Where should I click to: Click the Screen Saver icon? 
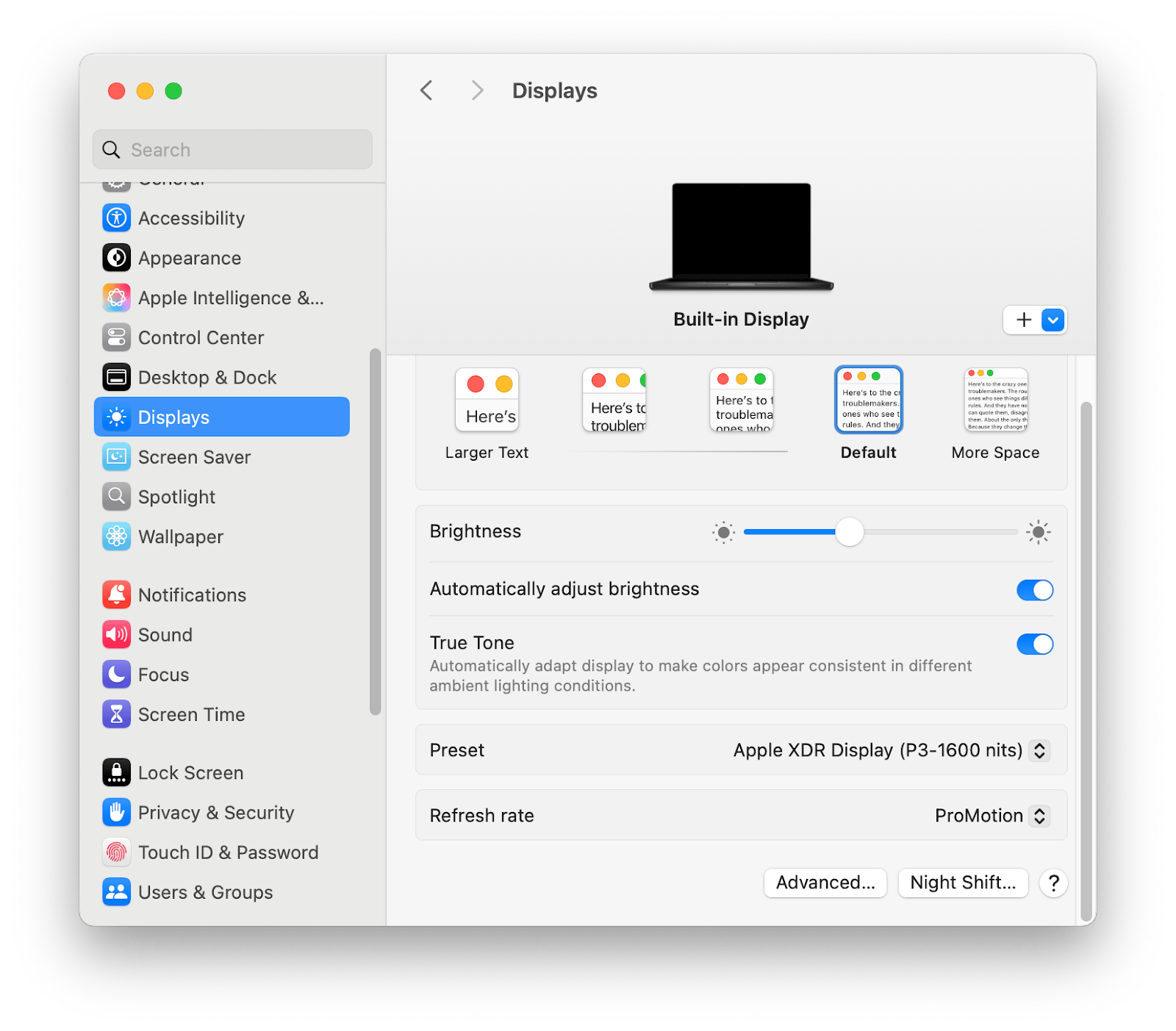[117, 457]
